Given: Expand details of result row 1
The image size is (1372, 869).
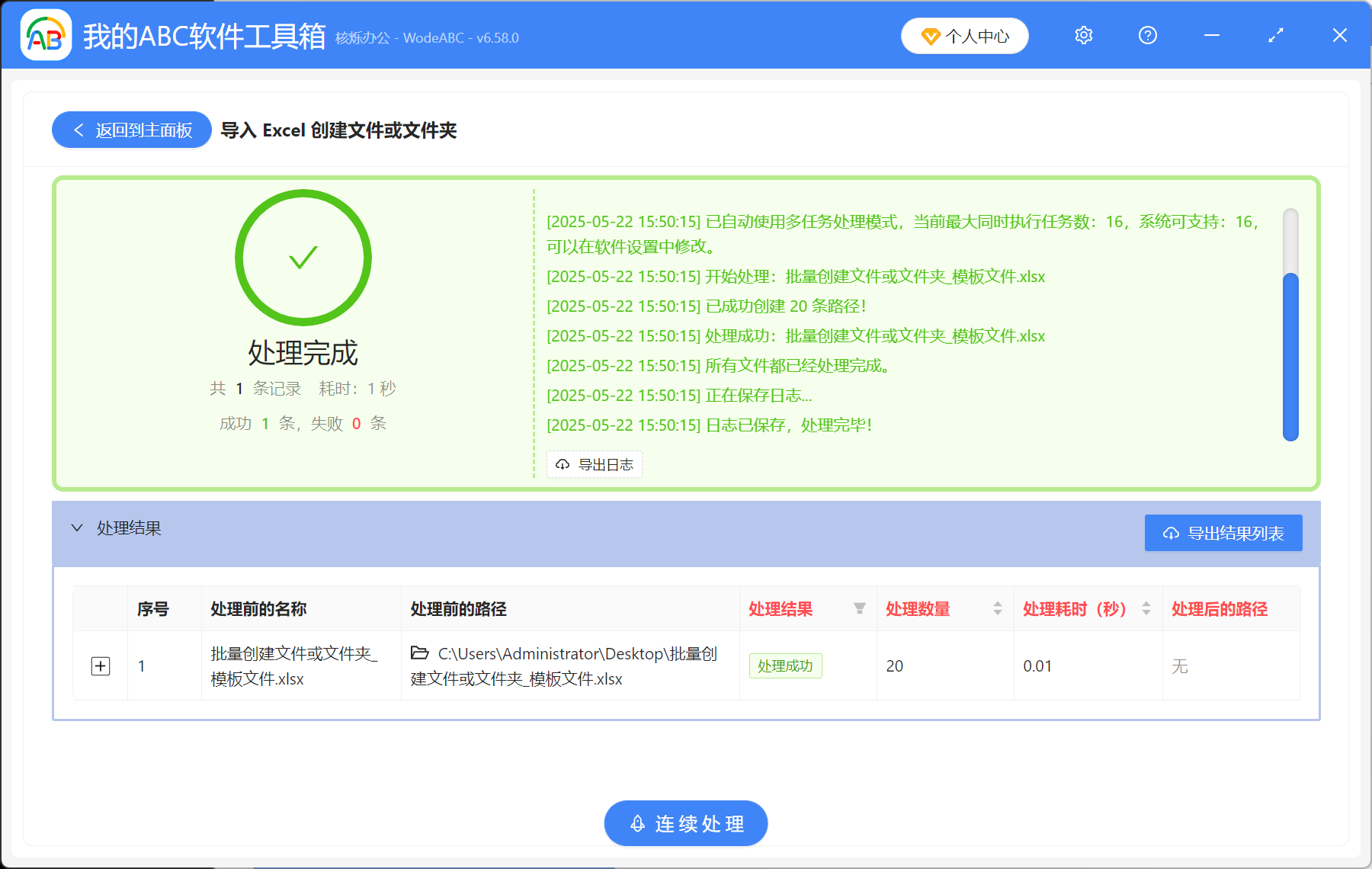Looking at the screenshot, I should [99, 665].
